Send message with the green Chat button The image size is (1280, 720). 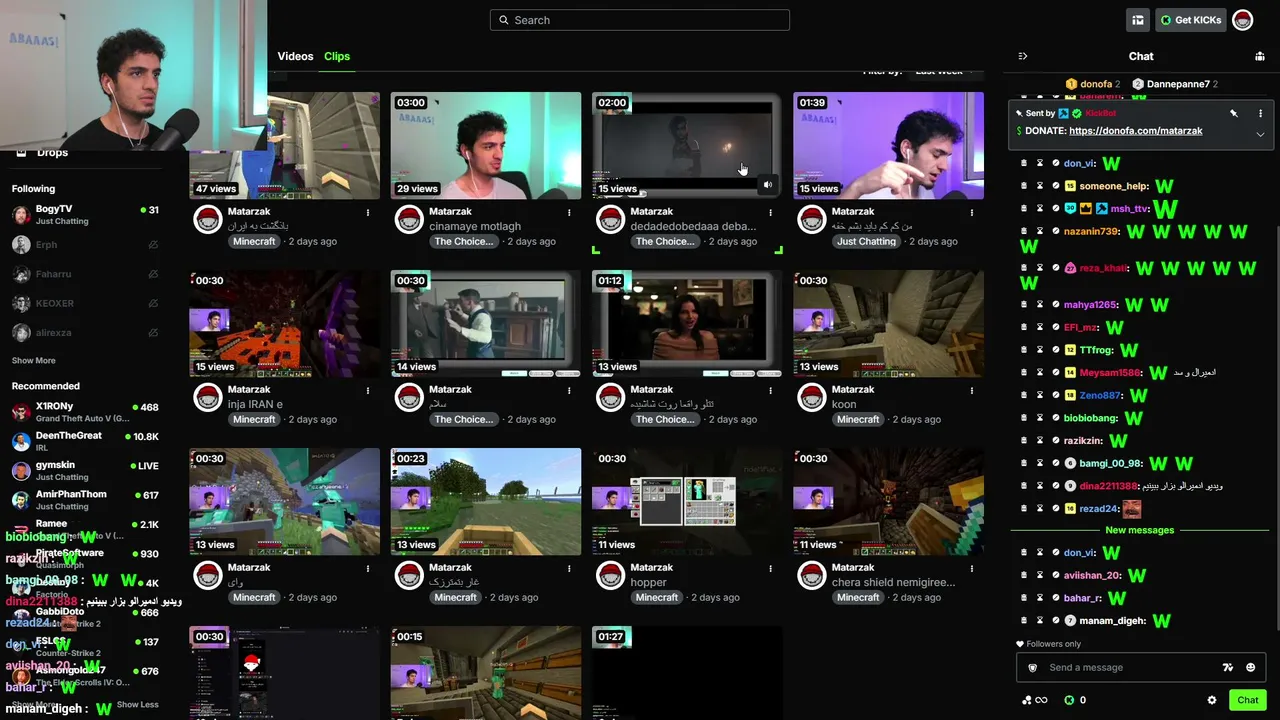click(x=1248, y=700)
